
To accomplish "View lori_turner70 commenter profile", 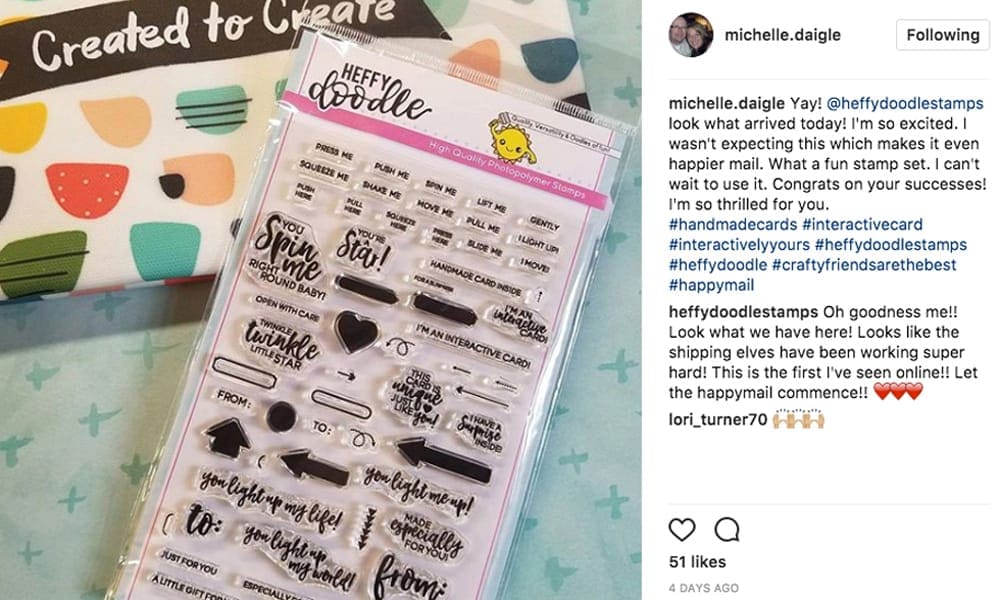I will (718, 420).
